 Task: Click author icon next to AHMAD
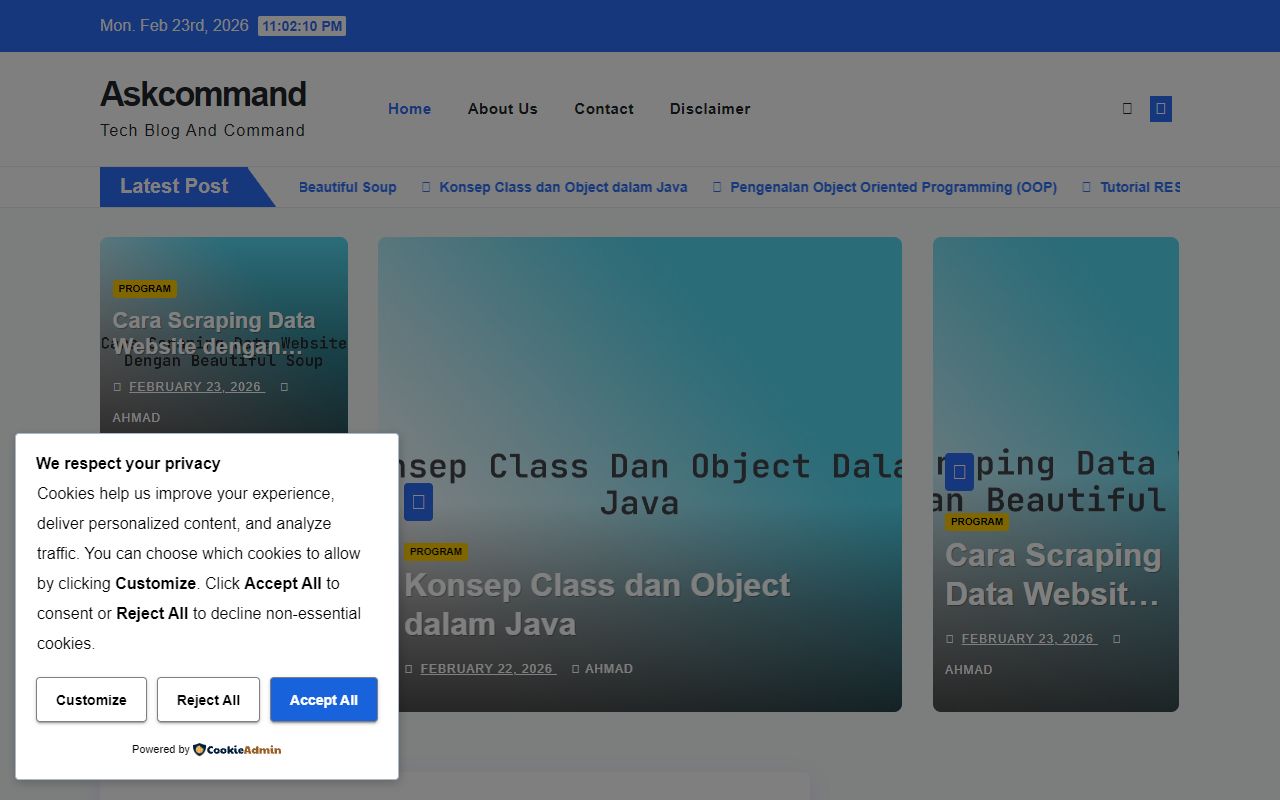coord(577,669)
